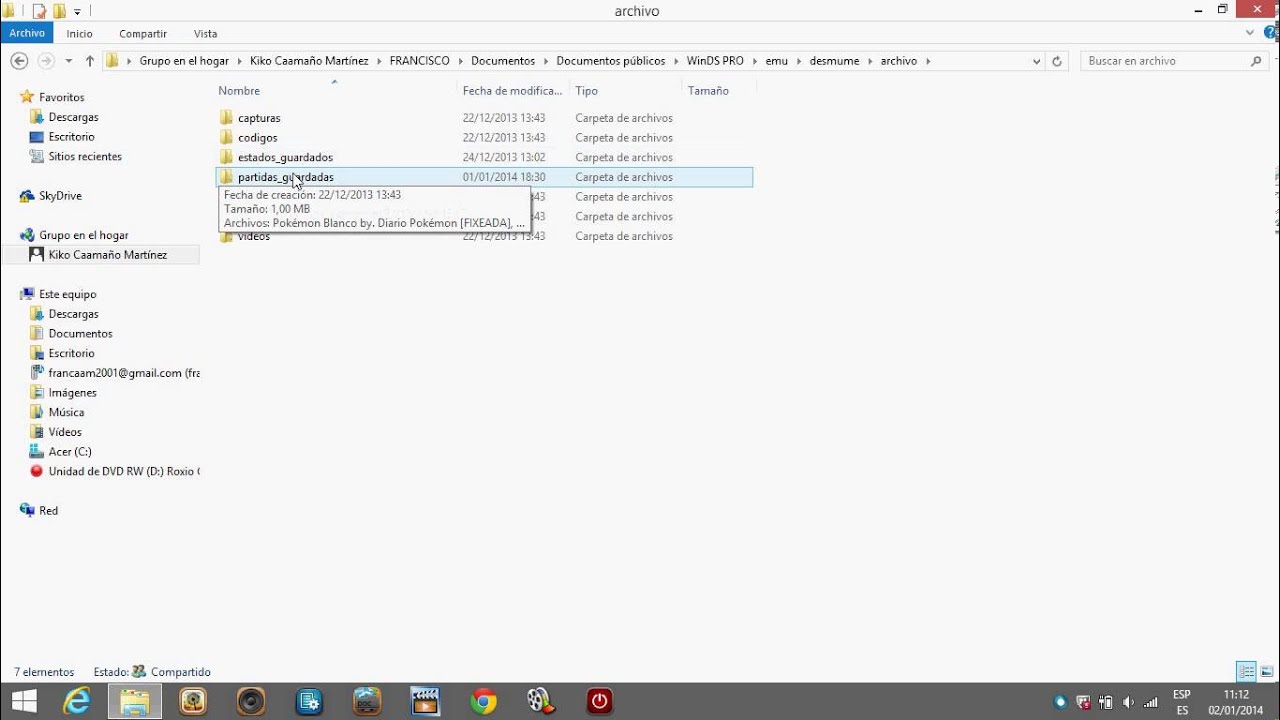Open Vídeos under Este equipo

point(65,432)
